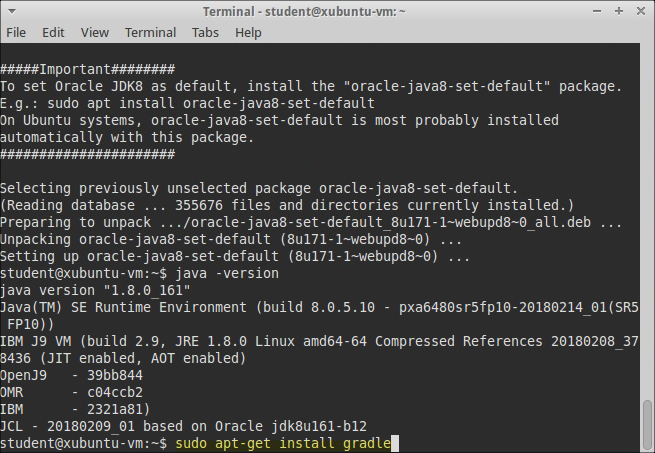The image size is (655, 453).
Task: Open the Terminal menu
Action: (x=150, y=32)
